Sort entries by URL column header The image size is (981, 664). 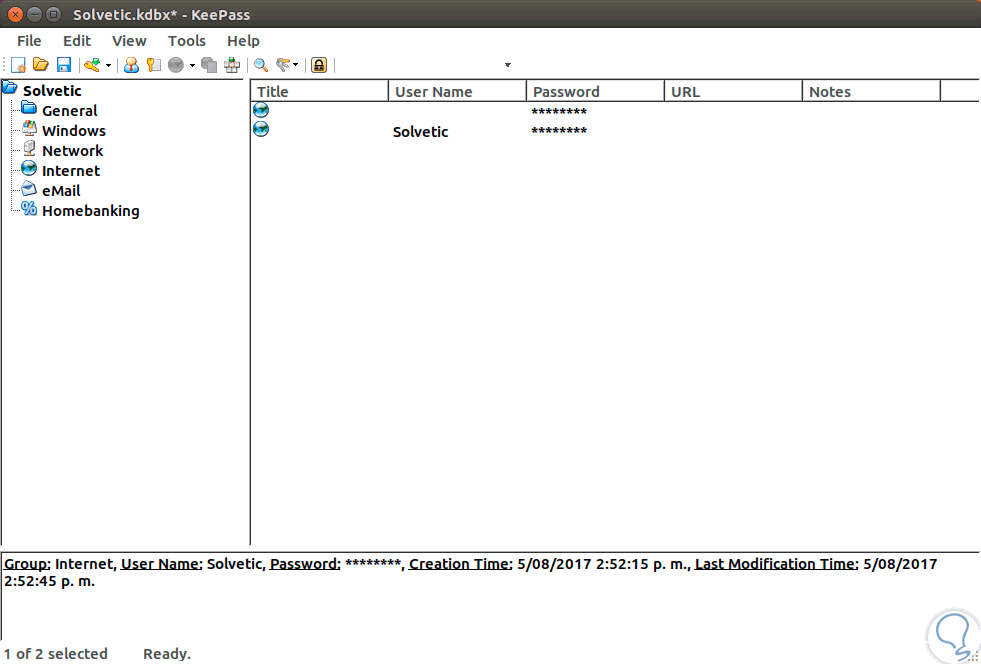tap(733, 91)
